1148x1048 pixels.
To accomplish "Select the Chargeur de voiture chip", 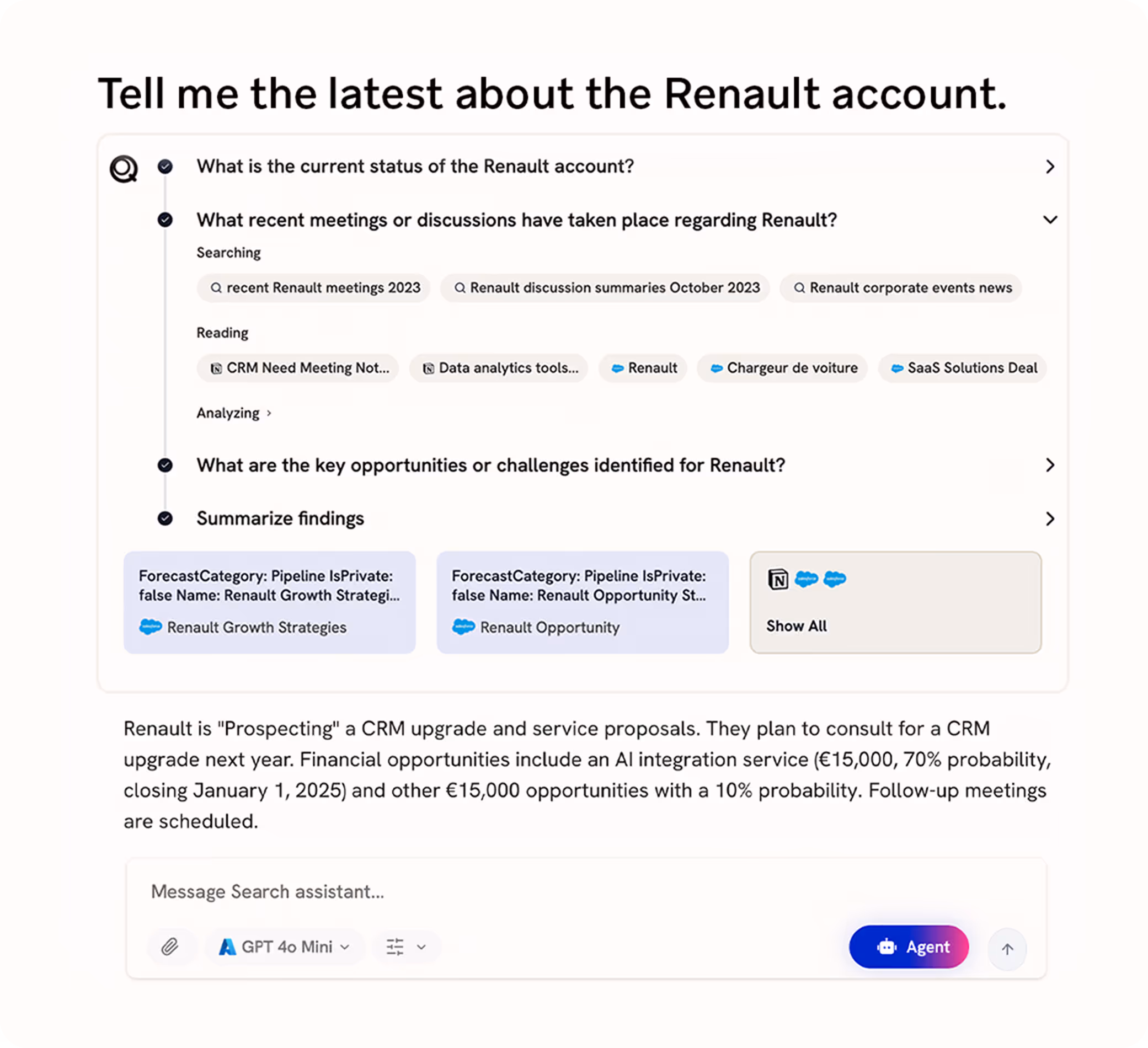I will pyautogui.click(x=782, y=368).
